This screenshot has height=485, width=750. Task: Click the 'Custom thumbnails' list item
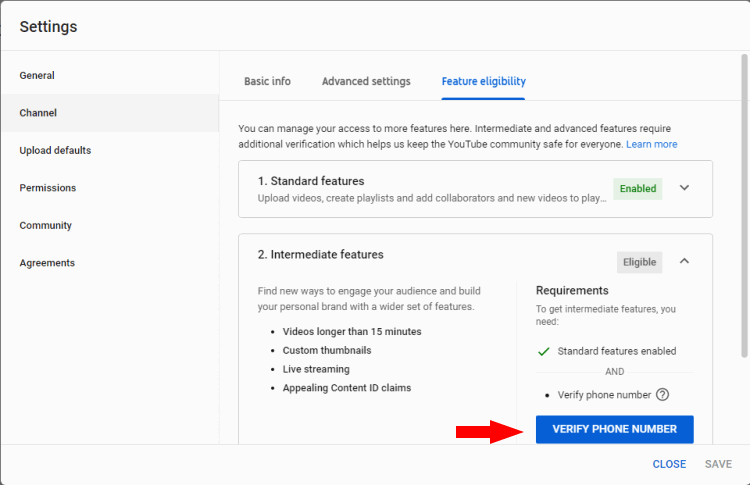327,350
